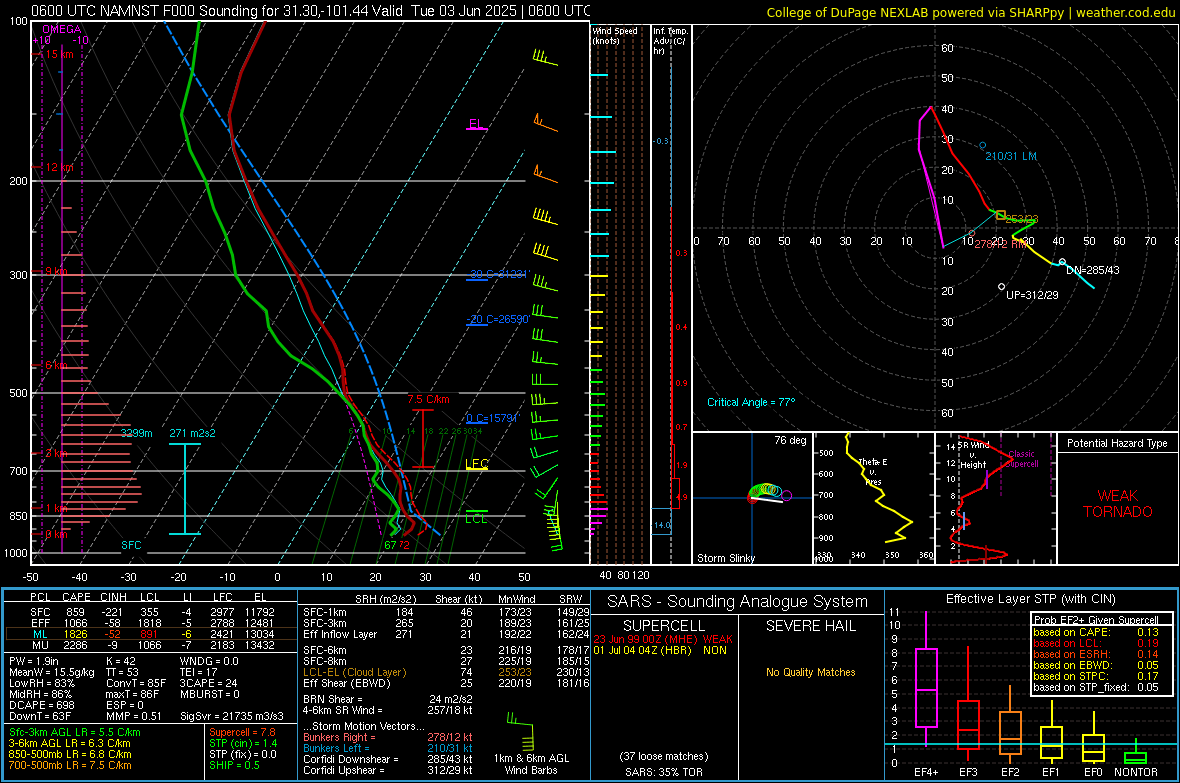Viewport: 1180px width, 783px height.
Task: Click the College of DuPage NEXLAB credit text
Action: [970, 12]
